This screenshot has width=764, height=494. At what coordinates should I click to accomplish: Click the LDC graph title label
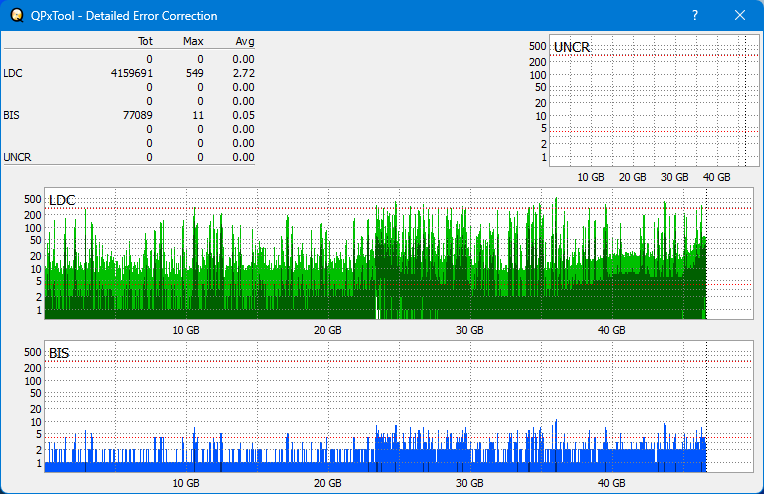click(62, 200)
